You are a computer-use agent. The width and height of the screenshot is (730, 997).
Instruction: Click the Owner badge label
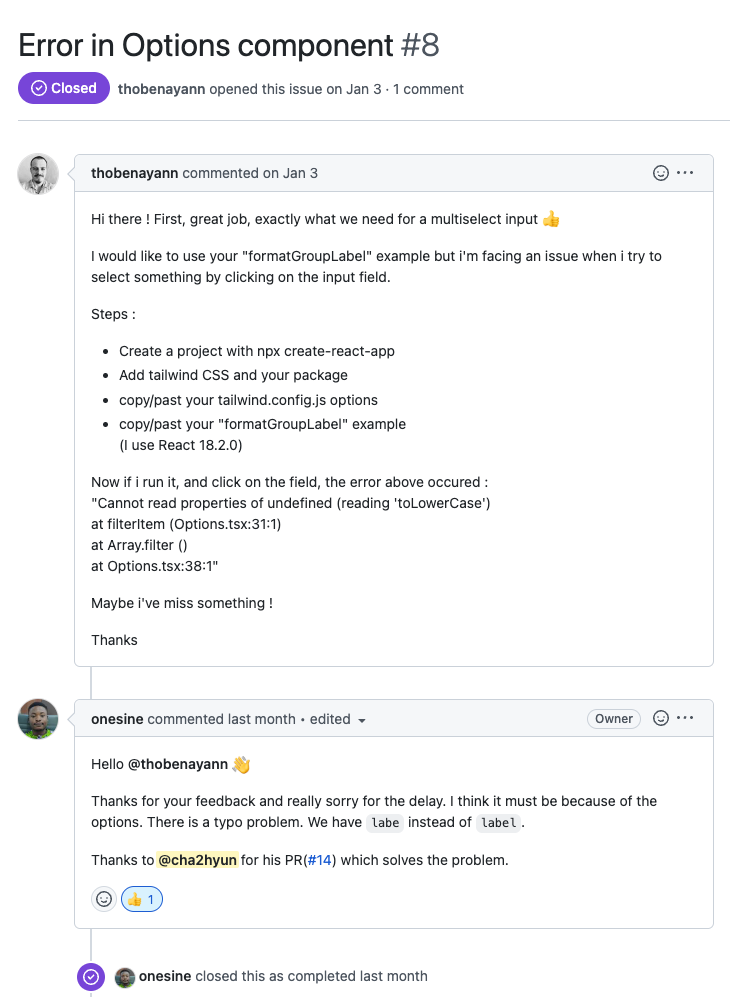613,718
